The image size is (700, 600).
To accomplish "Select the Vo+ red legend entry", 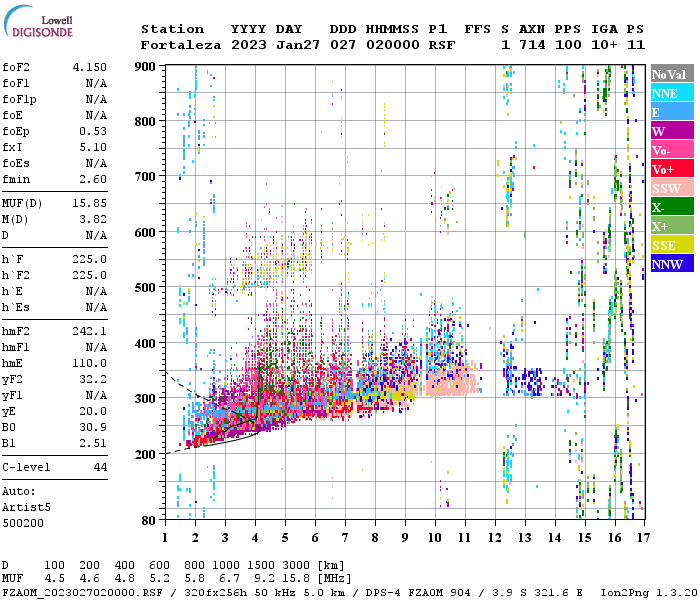I will coord(670,170).
